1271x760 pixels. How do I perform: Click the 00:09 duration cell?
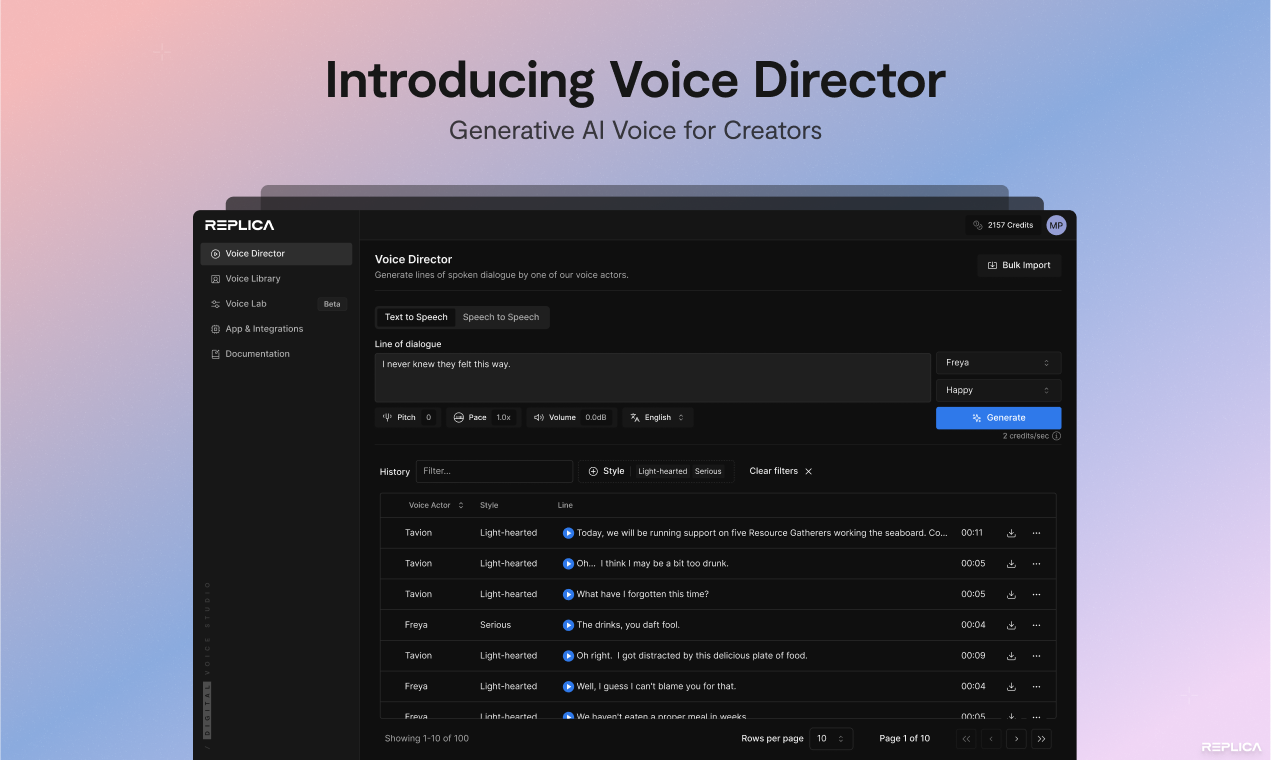pyautogui.click(x=973, y=656)
